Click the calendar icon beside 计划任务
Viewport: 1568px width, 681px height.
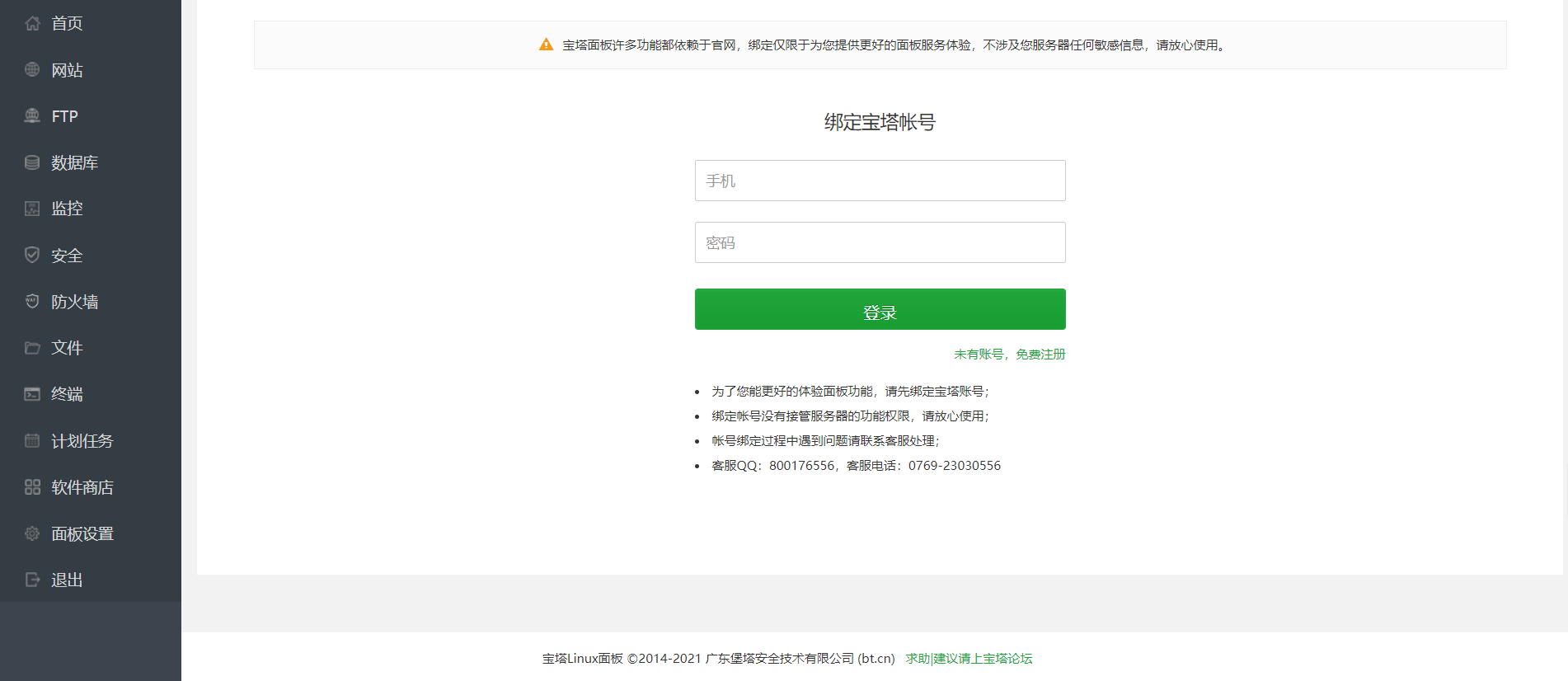[x=32, y=440]
